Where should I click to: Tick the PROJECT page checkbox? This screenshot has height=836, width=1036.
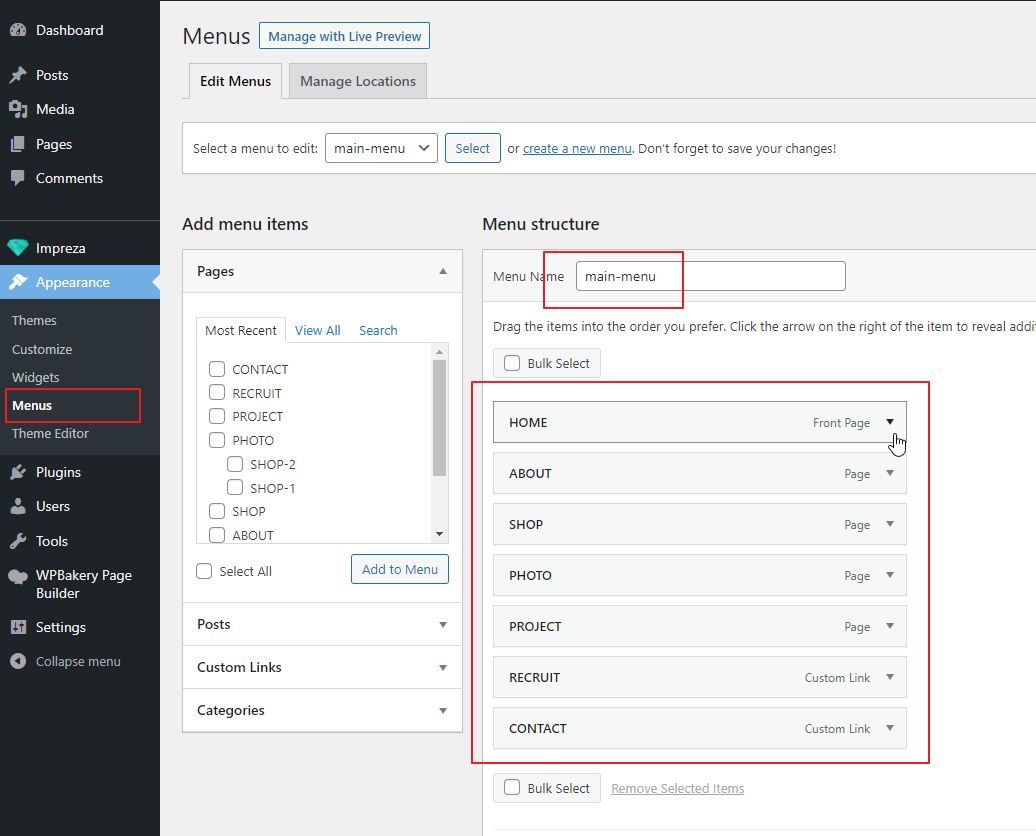[x=217, y=416]
